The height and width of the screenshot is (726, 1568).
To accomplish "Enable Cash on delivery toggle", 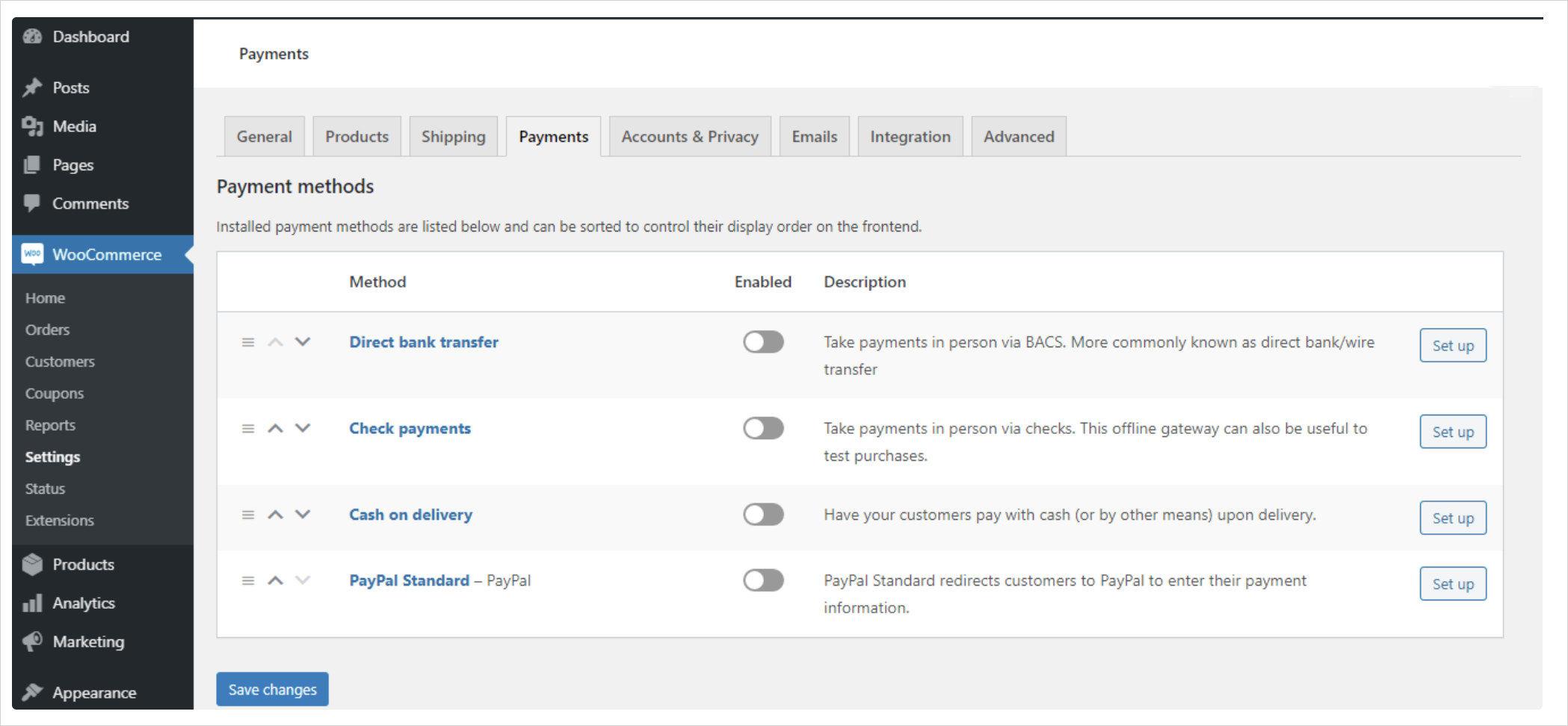I will click(763, 515).
